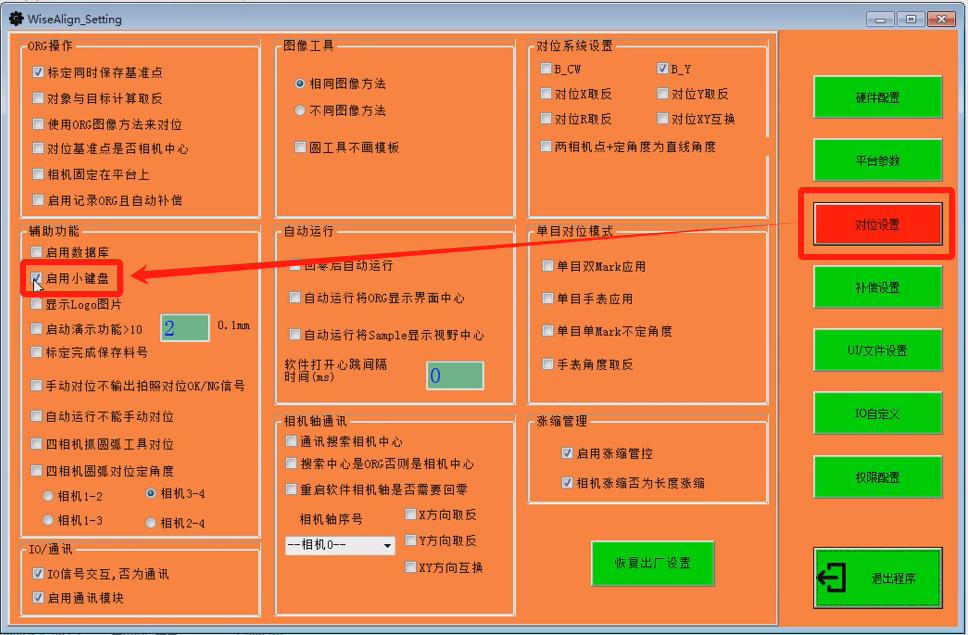Open the 平台参数 settings page
This screenshot has width=968, height=635.
pyautogui.click(x=877, y=160)
